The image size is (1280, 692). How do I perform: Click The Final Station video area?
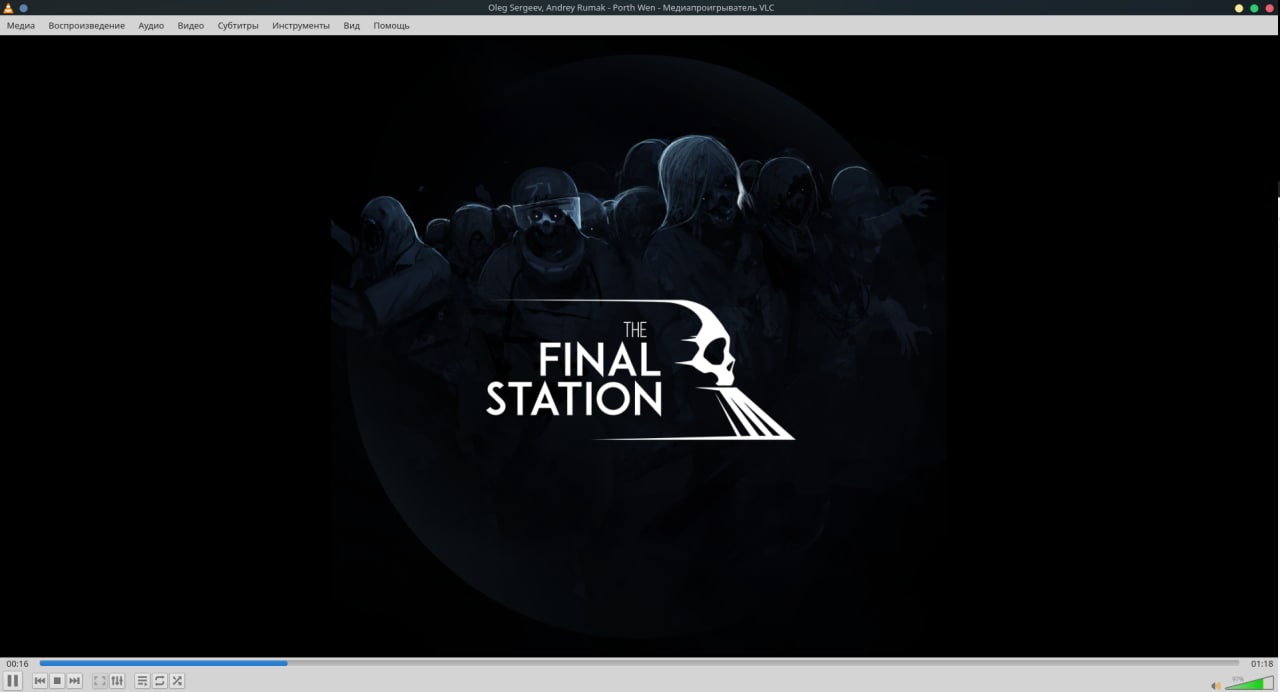tap(640, 346)
